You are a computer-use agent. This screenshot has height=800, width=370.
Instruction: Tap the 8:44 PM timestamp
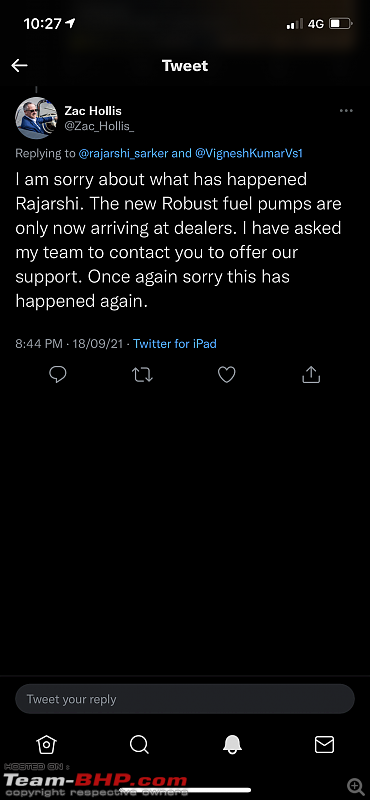coord(39,344)
